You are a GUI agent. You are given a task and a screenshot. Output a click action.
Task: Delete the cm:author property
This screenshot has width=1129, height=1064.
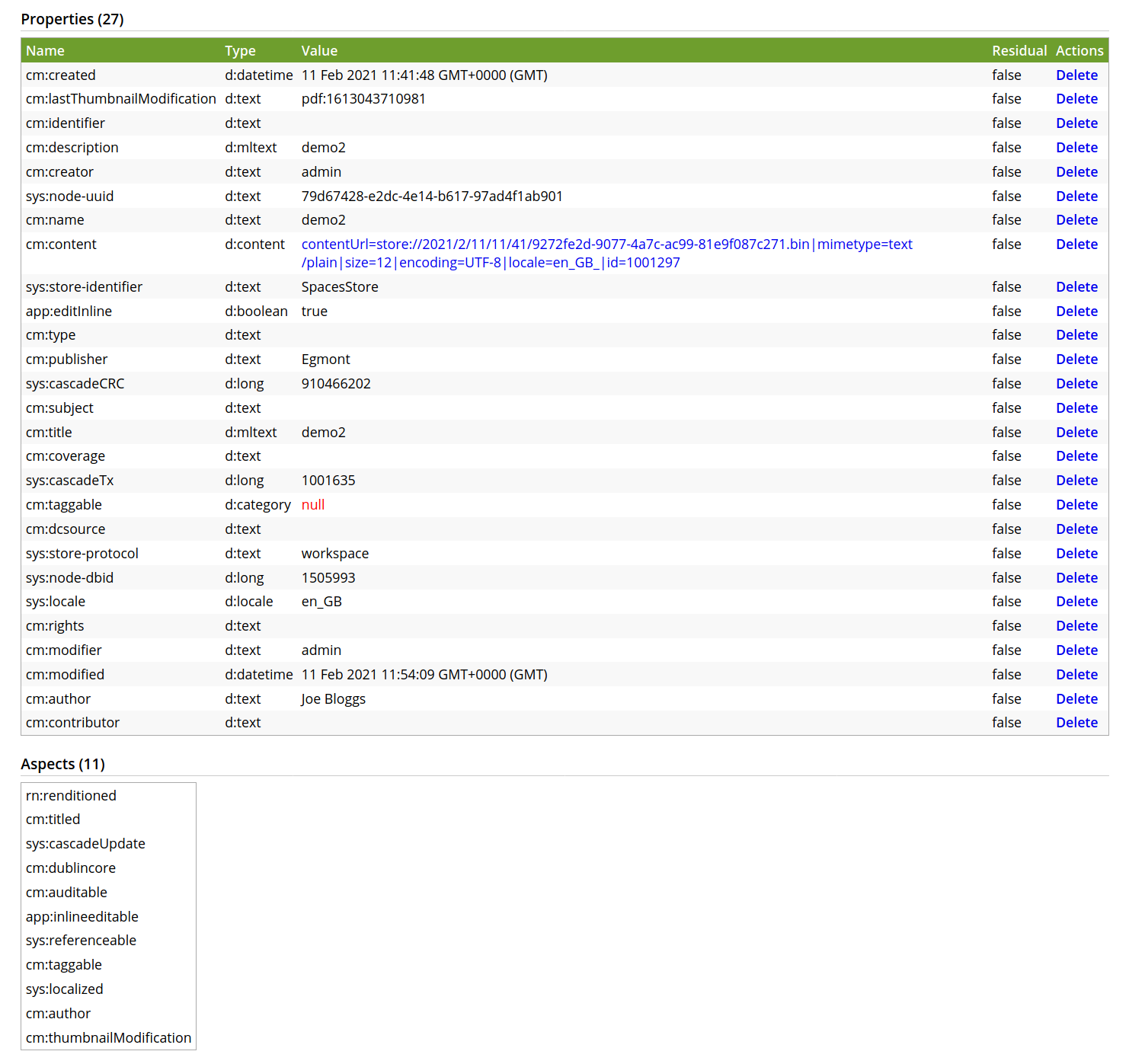pyautogui.click(x=1076, y=698)
